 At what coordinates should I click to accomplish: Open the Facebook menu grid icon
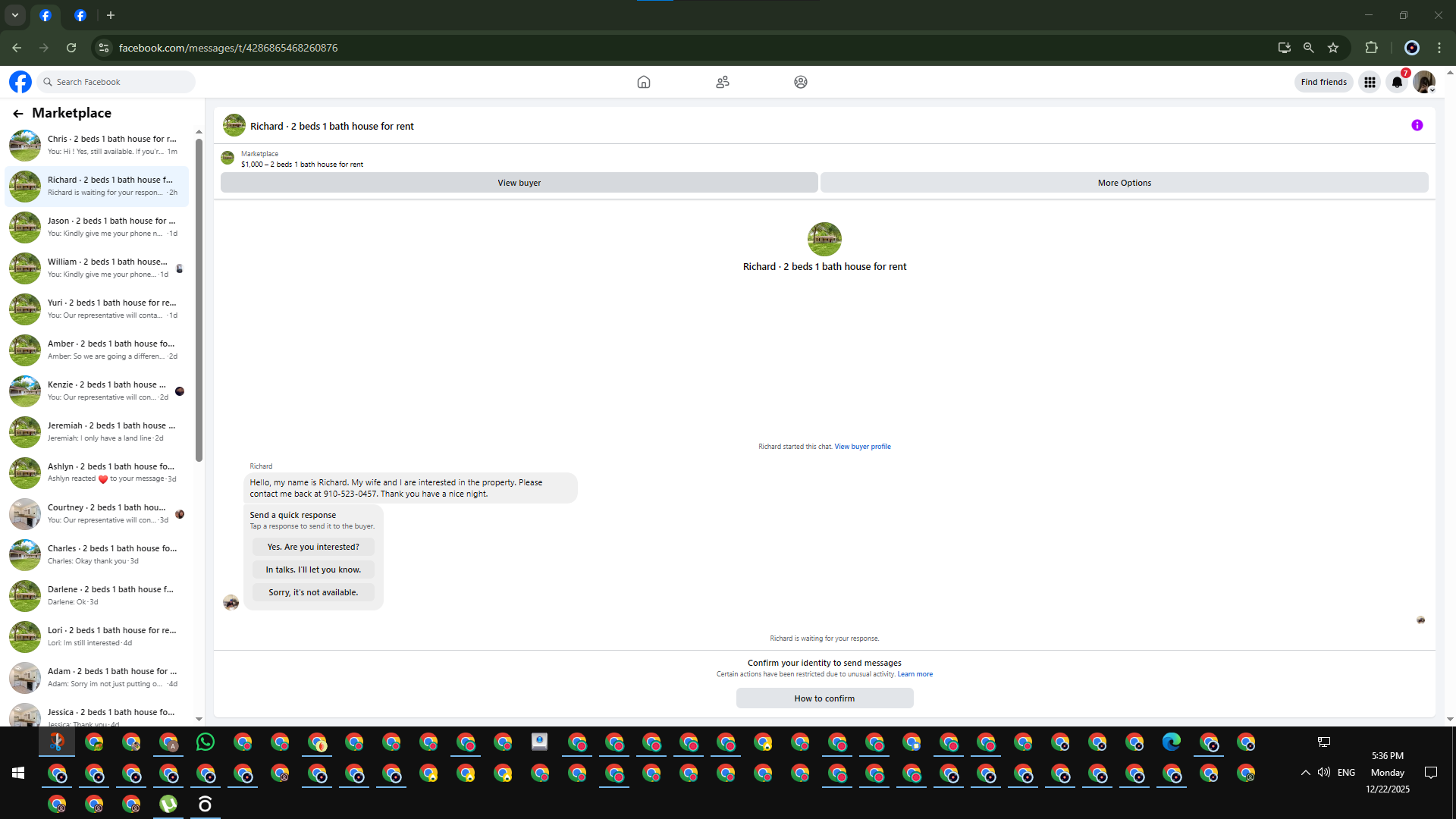(1370, 82)
